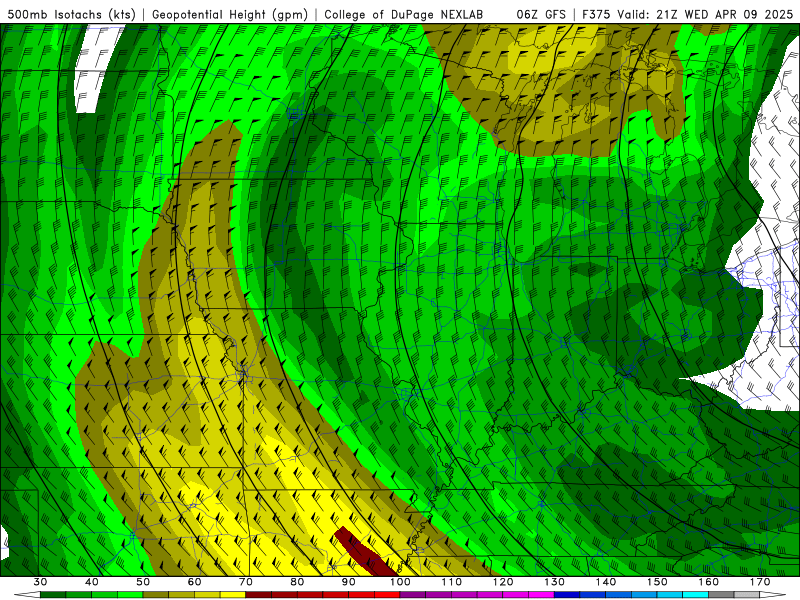Image resolution: width=800 pixels, height=600 pixels.
Task: Click the 'Valid: 21Z WED APR 09 2025' text
Action: (705, 14)
